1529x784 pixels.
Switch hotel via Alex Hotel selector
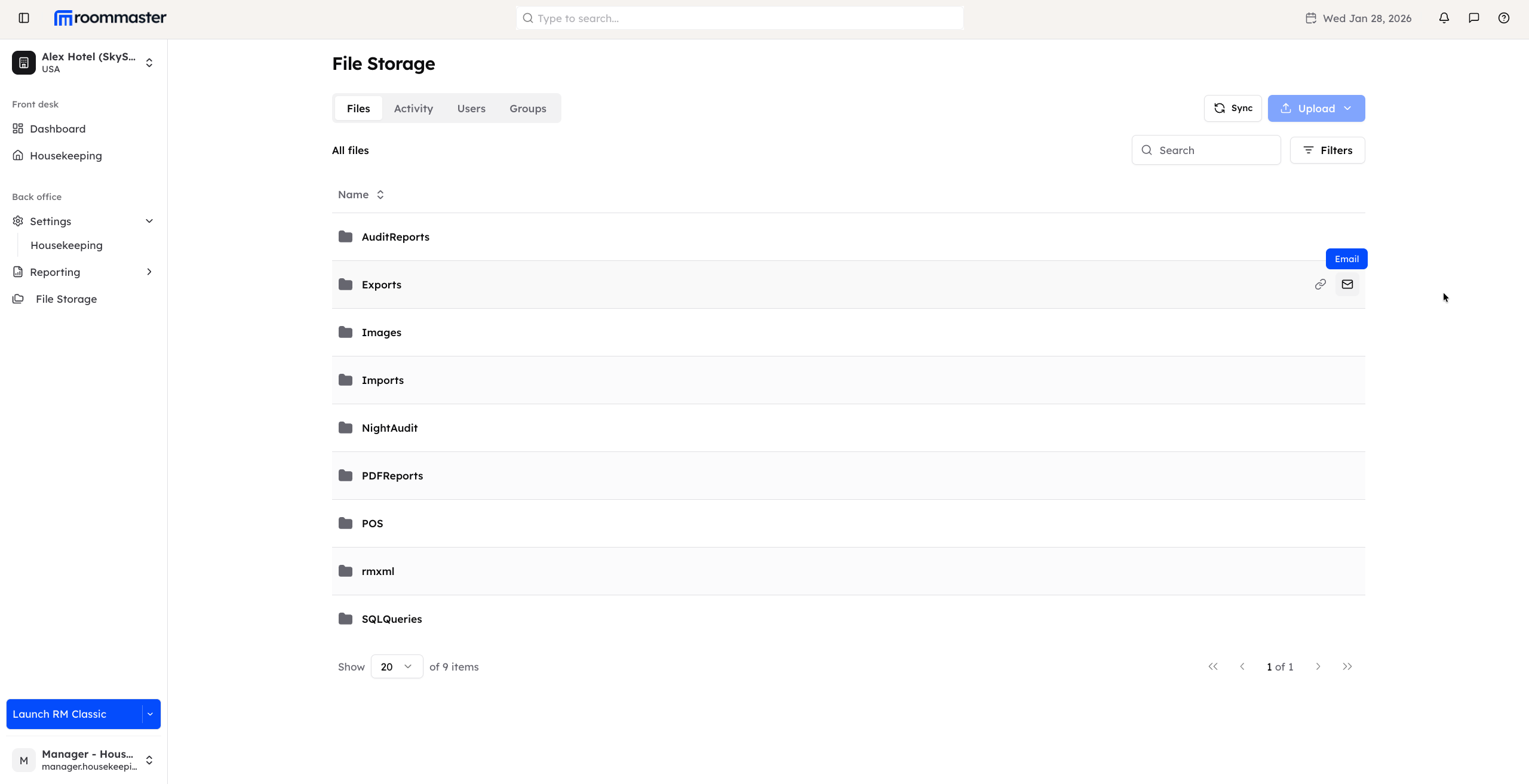pos(84,63)
